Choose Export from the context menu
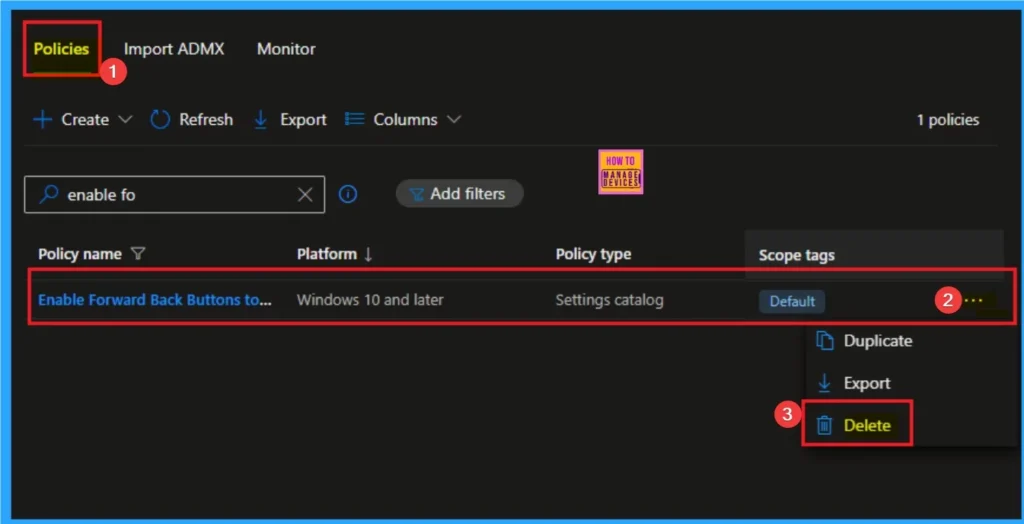Screen dimensions: 1024x524 pyautogui.click(x=866, y=383)
